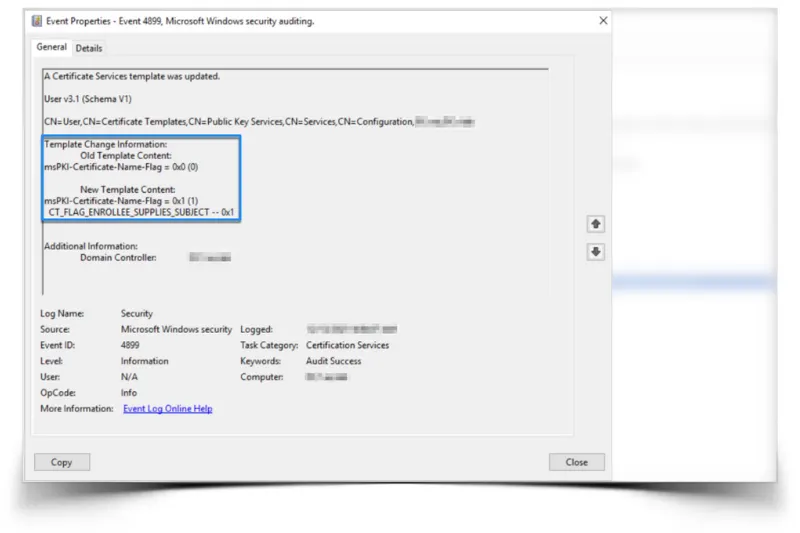Open the Event Log Online Help link
Image resolution: width=800 pixels, height=533 pixels.
tap(167, 409)
